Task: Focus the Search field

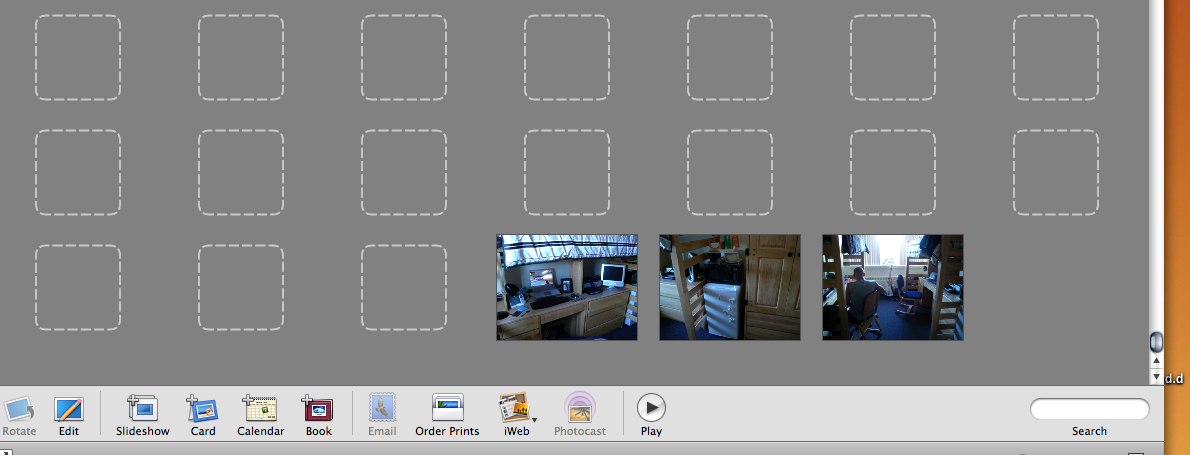Action: (x=1089, y=409)
